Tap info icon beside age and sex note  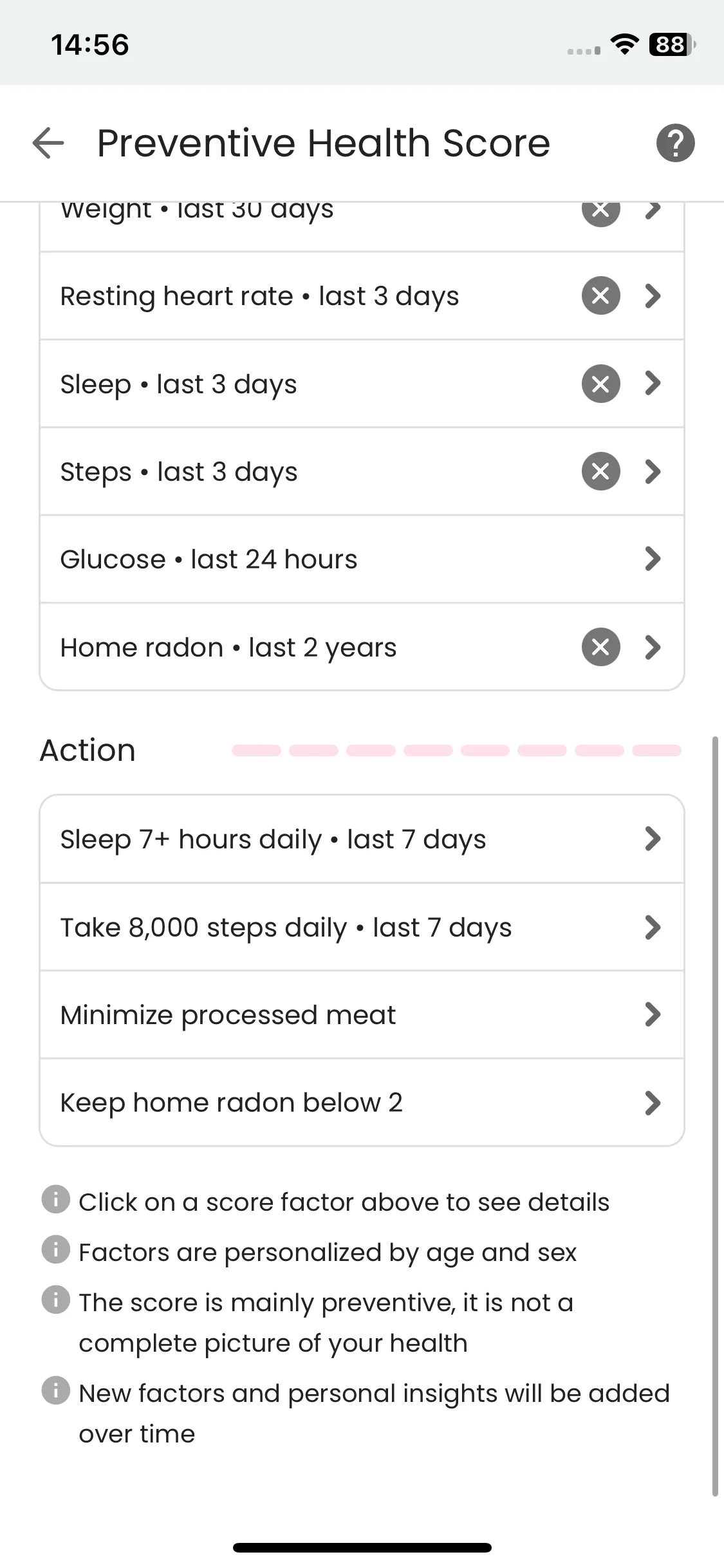coord(55,1249)
